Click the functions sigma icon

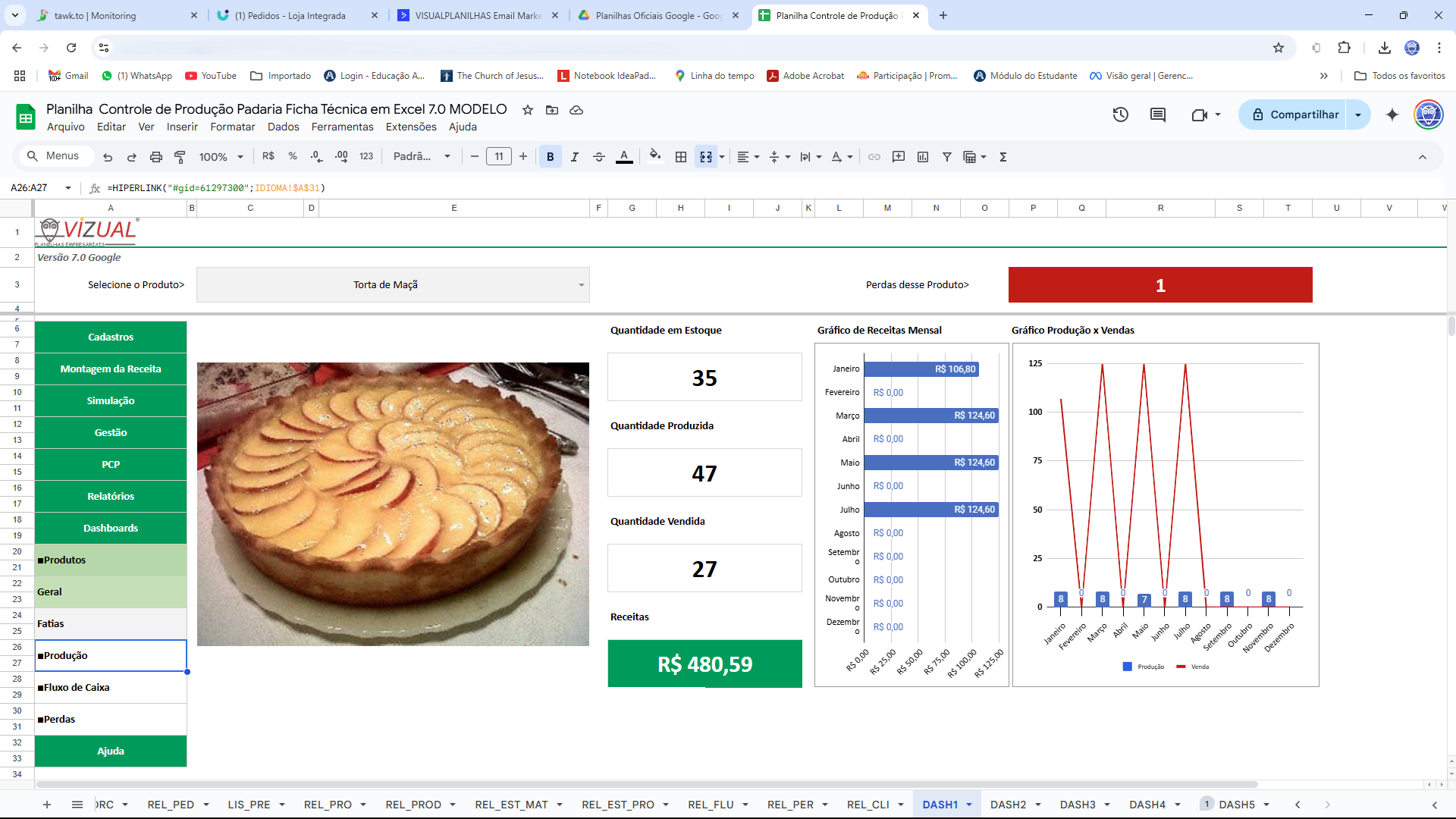coord(1003,157)
